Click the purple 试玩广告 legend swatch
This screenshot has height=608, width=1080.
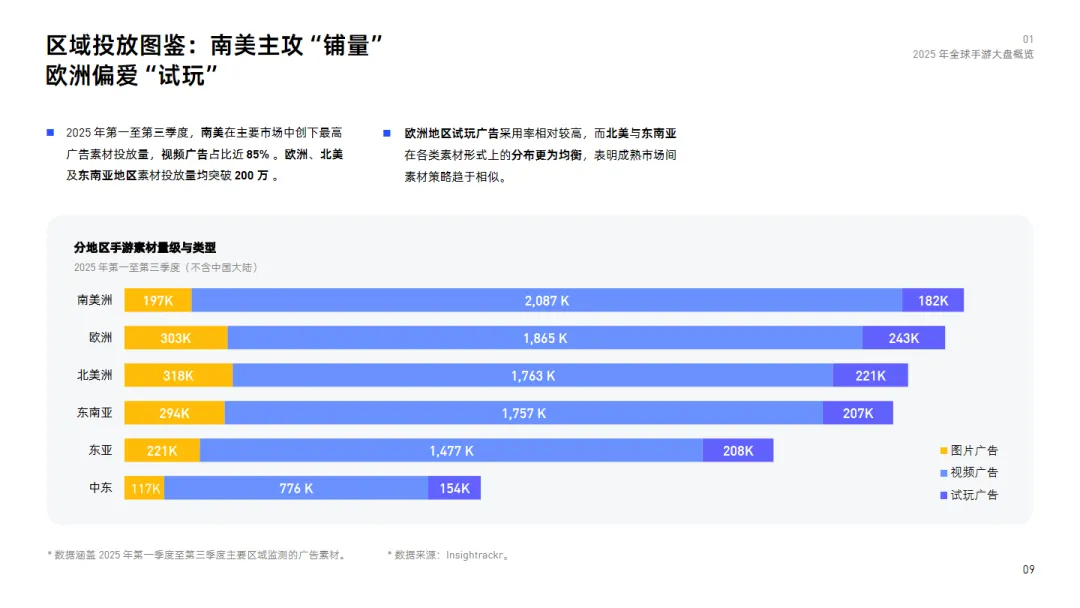(x=944, y=496)
